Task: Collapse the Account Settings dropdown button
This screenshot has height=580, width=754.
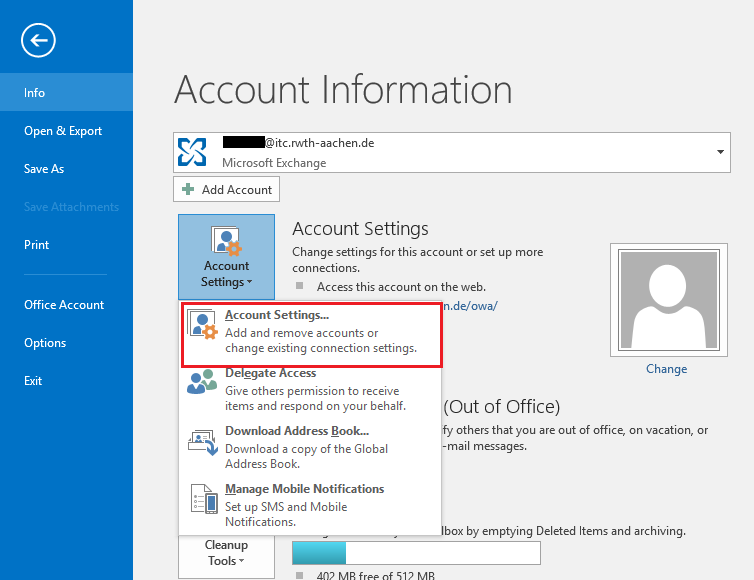Action: click(x=226, y=257)
